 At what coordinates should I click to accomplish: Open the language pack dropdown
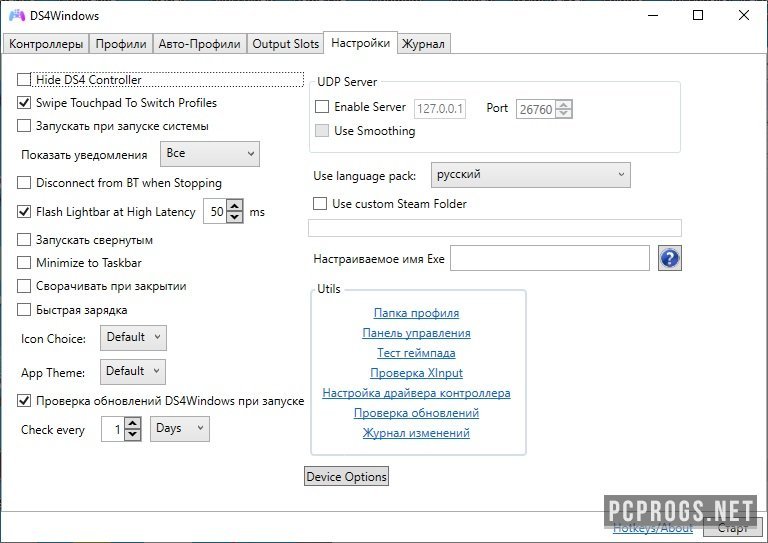[530, 175]
